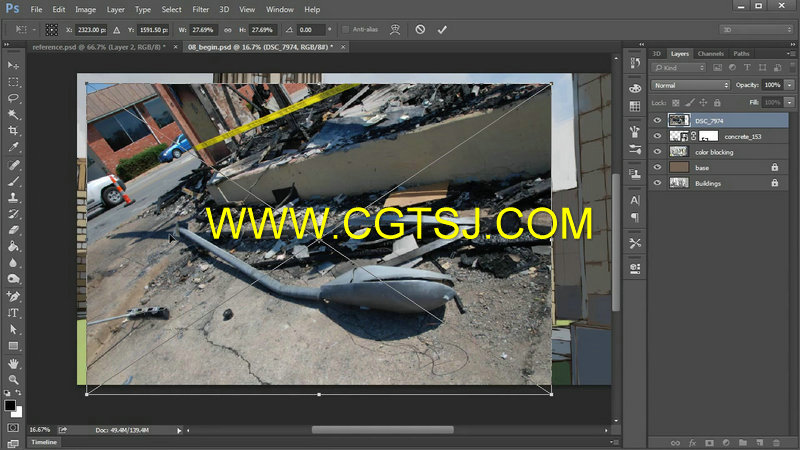This screenshot has width=800, height=450.
Task: Switch to the Channels tab
Action: point(710,54)
